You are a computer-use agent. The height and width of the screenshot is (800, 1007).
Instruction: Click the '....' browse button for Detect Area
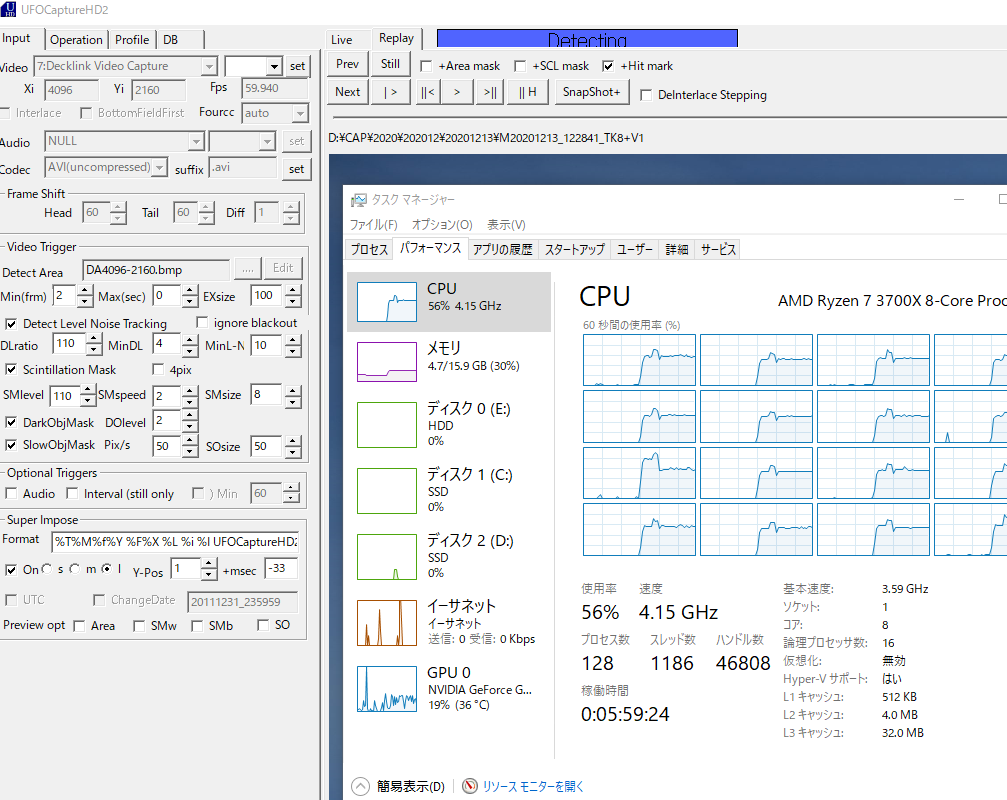[247, 268]
